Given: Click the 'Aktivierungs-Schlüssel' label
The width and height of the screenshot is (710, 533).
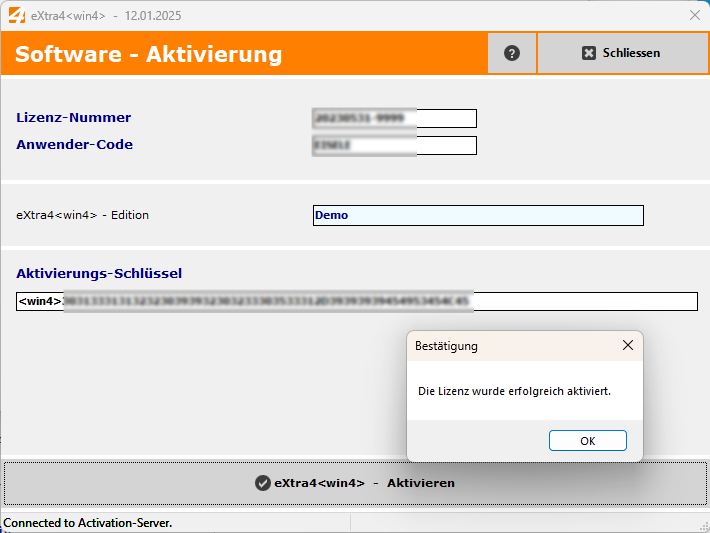Looking at the screenshot, I should click(99, 274).
